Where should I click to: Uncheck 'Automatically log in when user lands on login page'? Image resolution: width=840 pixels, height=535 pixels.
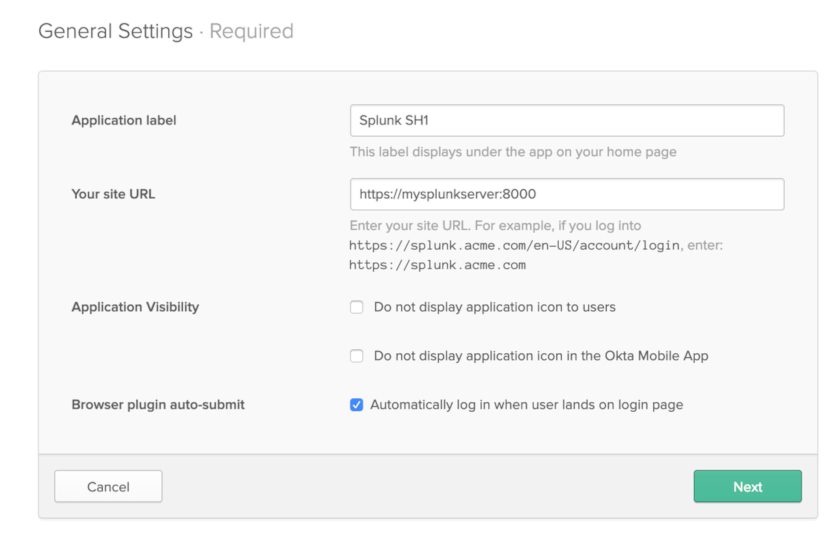[x=356, y=405]
